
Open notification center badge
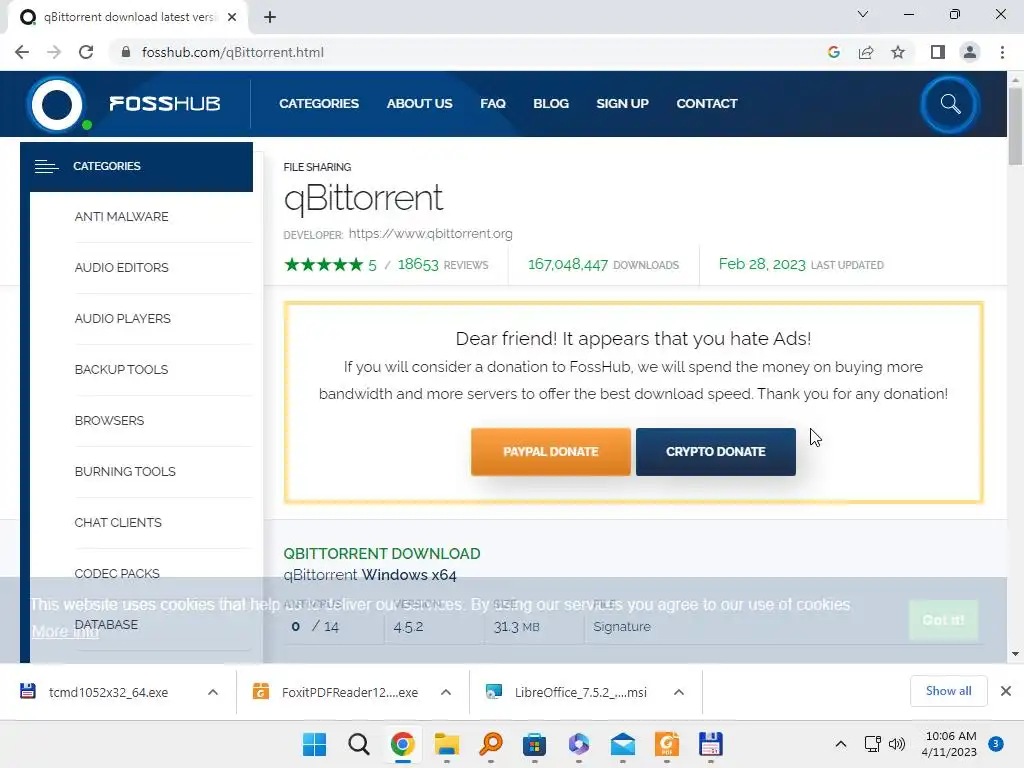[995, 744]
